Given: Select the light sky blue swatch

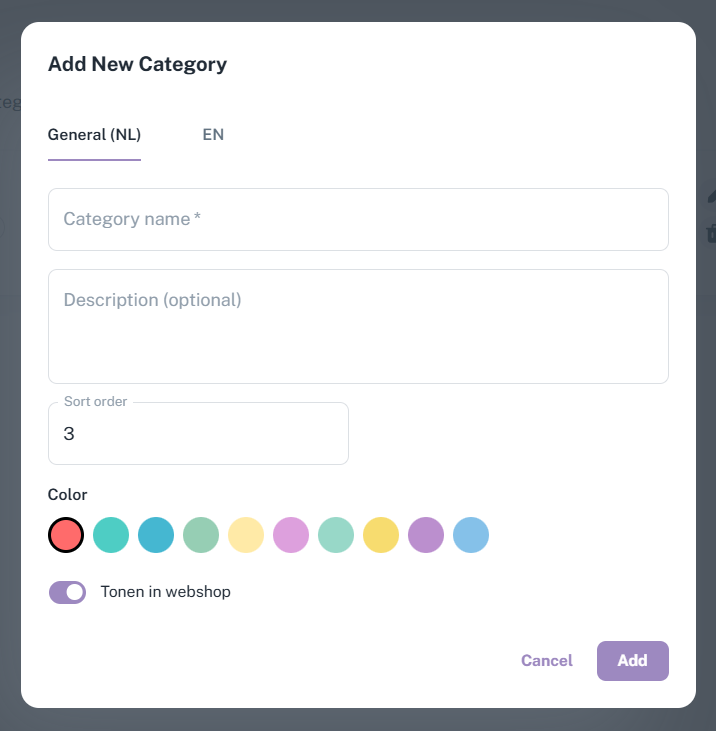Looking at the screenshot, I should click(471, 535).
